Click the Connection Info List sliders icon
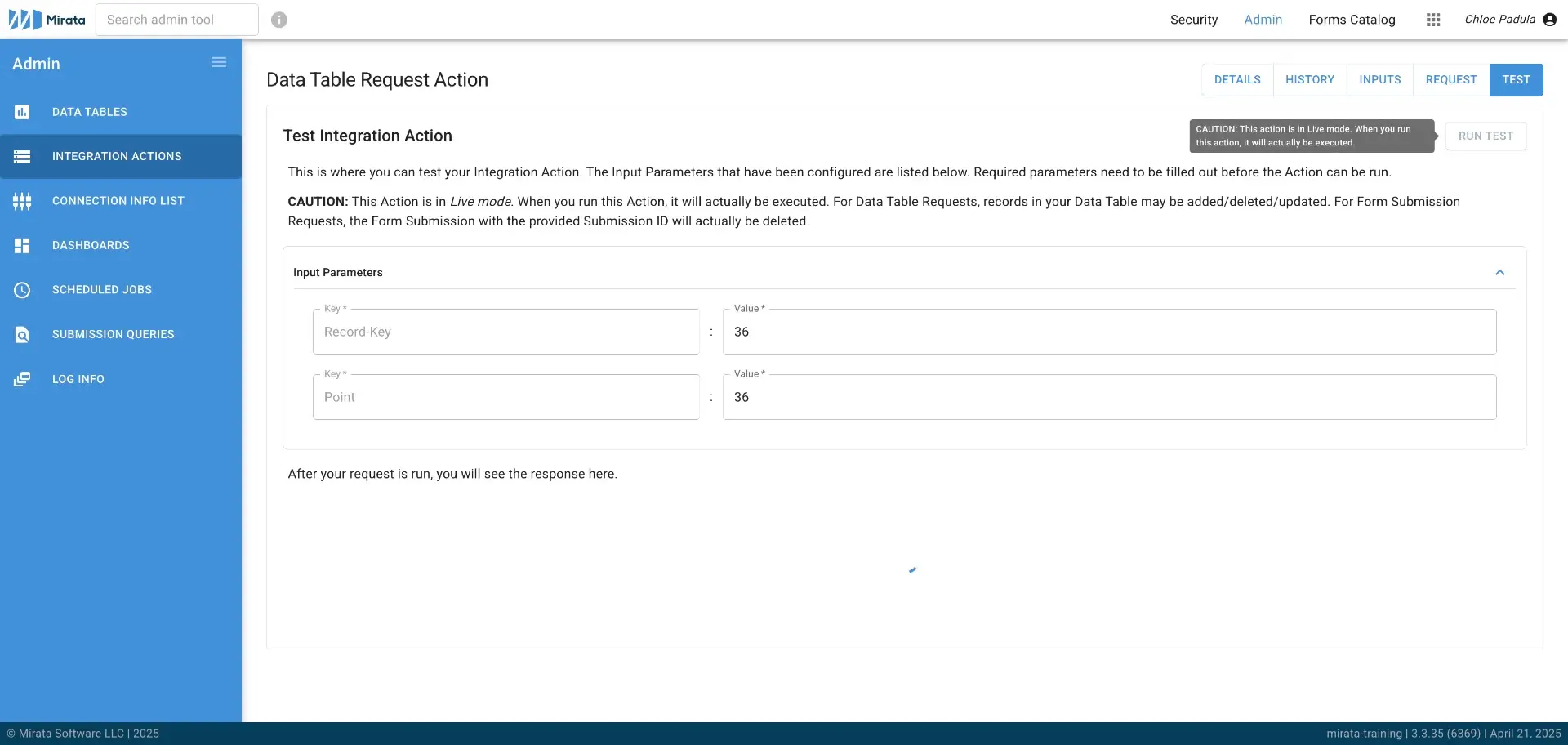Screen dimensions: 1568x745 (22, 201)
